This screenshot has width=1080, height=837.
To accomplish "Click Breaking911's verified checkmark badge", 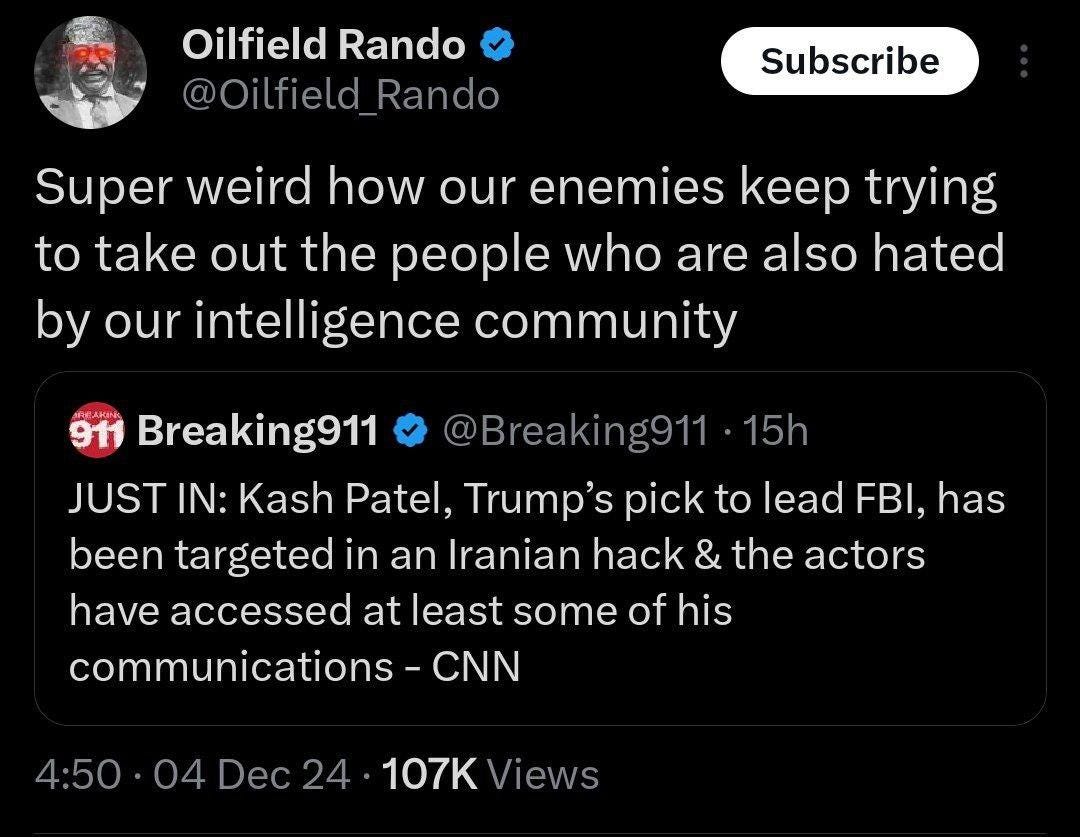I will pyautogui.click(x=410, y=431).
